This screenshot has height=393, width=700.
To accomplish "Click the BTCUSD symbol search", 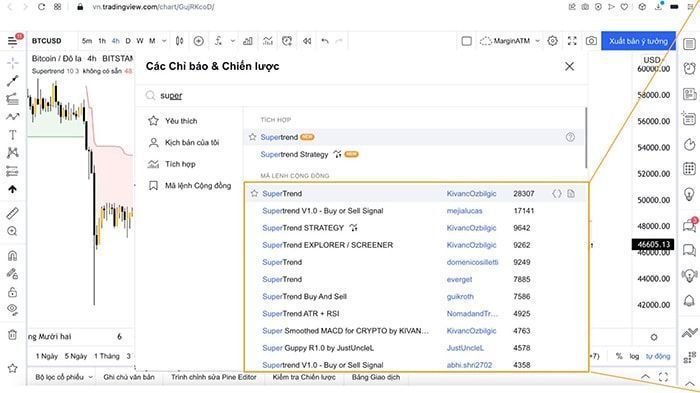I will click(x=46, y=41).
